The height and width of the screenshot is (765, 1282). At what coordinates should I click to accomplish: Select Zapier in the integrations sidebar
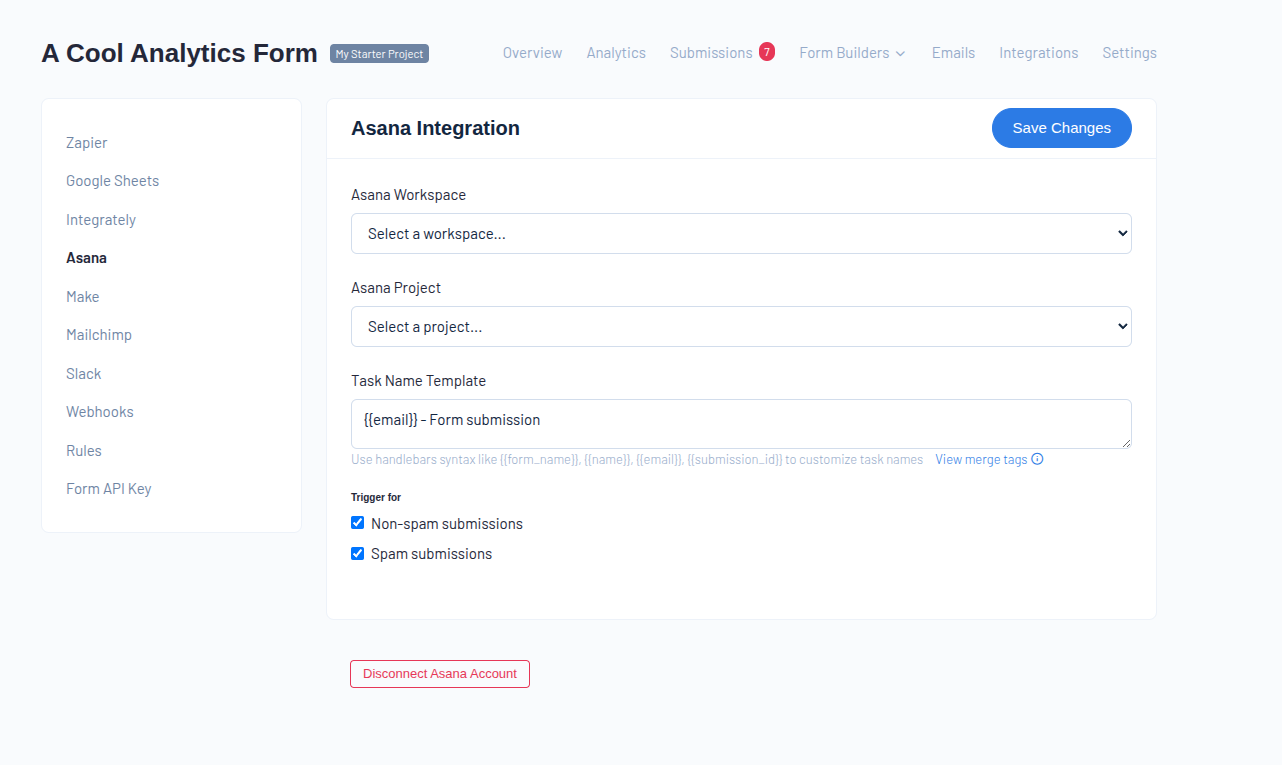pos(87,143)
